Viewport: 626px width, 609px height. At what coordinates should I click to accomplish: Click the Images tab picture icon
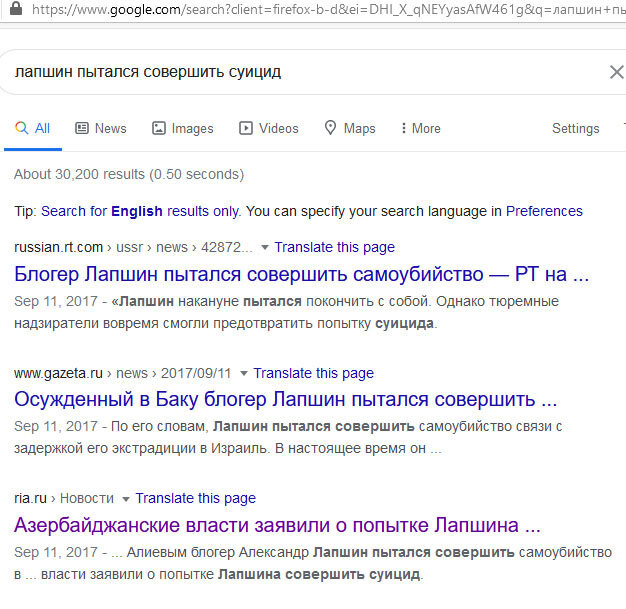158,128
